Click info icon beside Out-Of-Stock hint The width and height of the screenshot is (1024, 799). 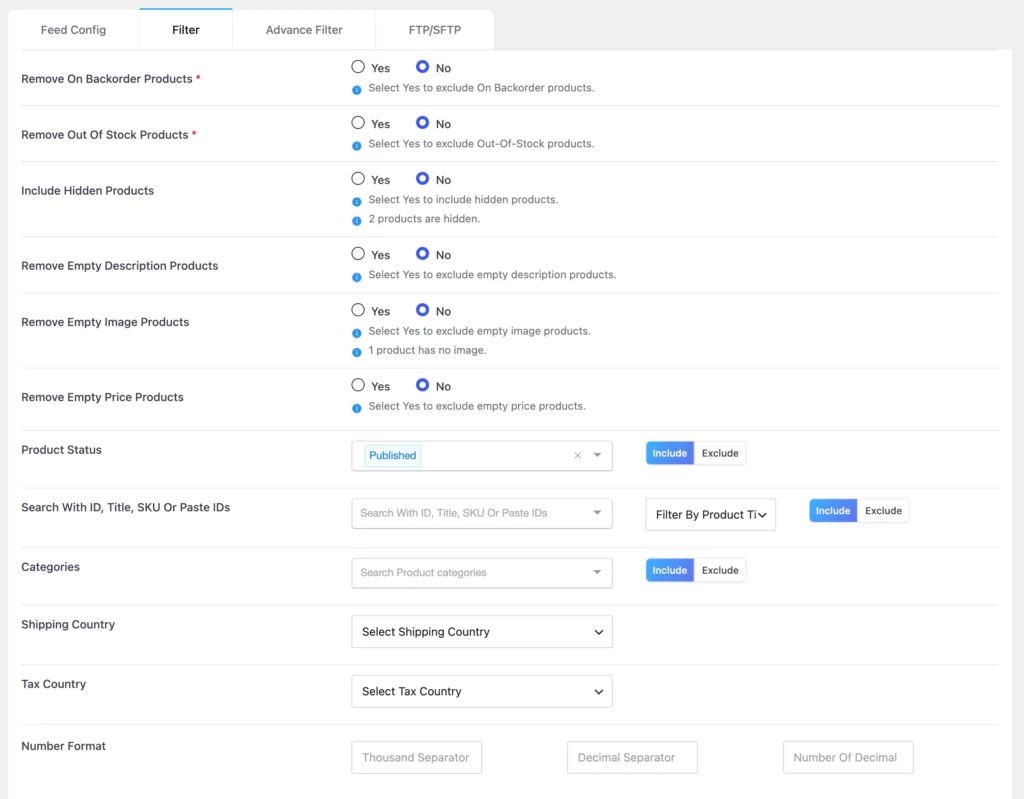point(357,146)
